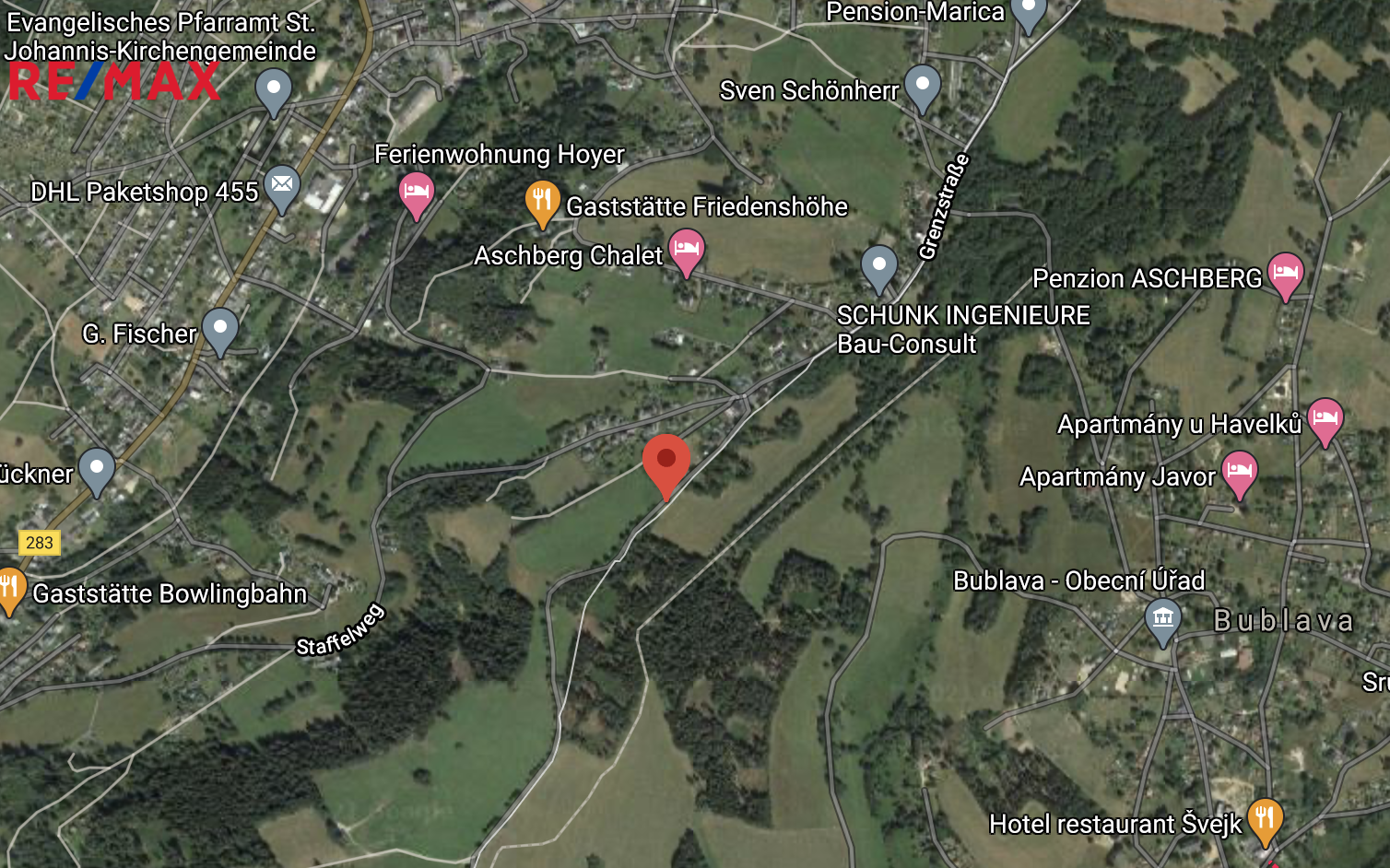
Task: Click the Evangelisches Pfarramt location pin
Action: [273, 91]
